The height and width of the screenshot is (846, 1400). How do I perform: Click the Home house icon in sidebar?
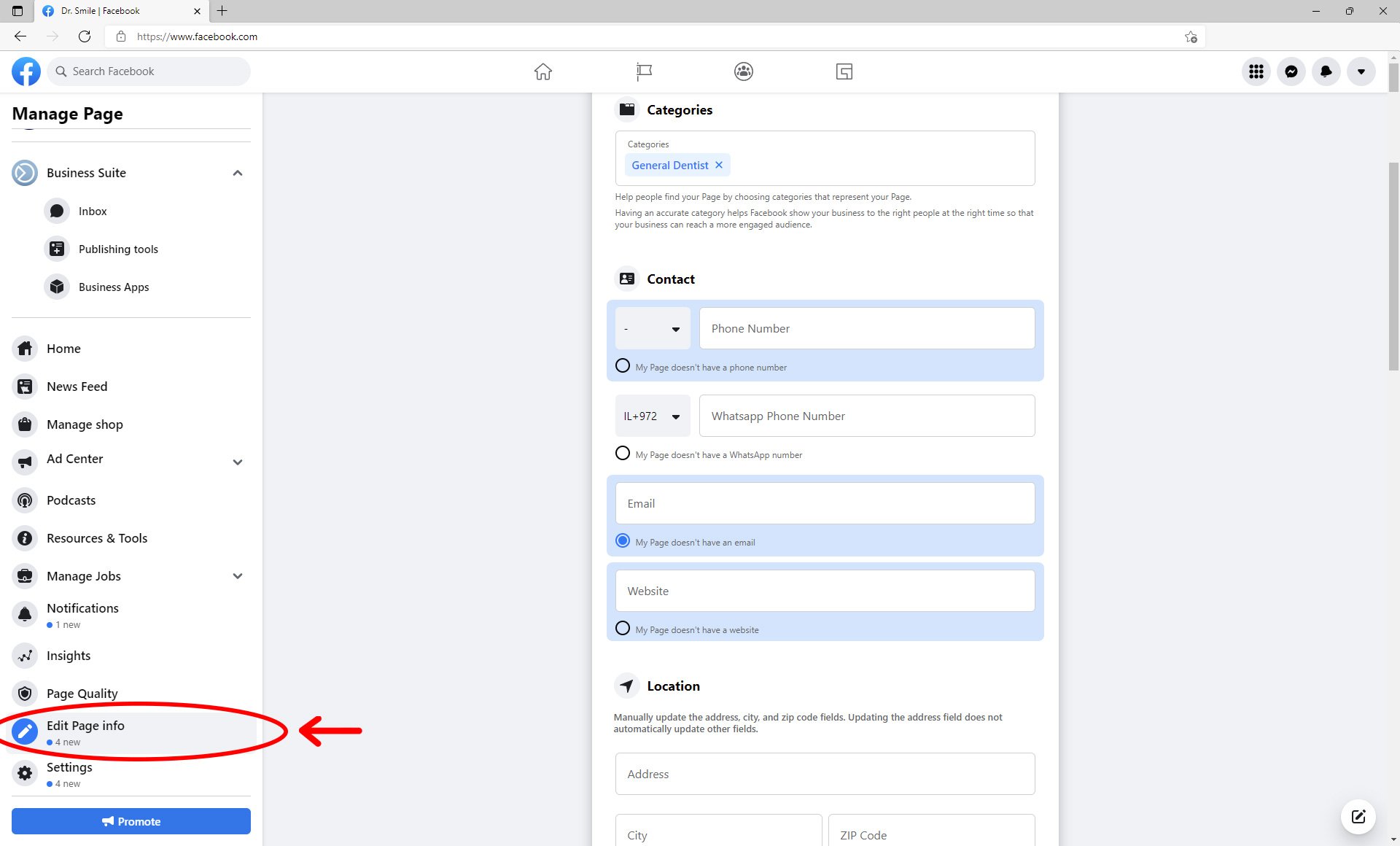25,349
